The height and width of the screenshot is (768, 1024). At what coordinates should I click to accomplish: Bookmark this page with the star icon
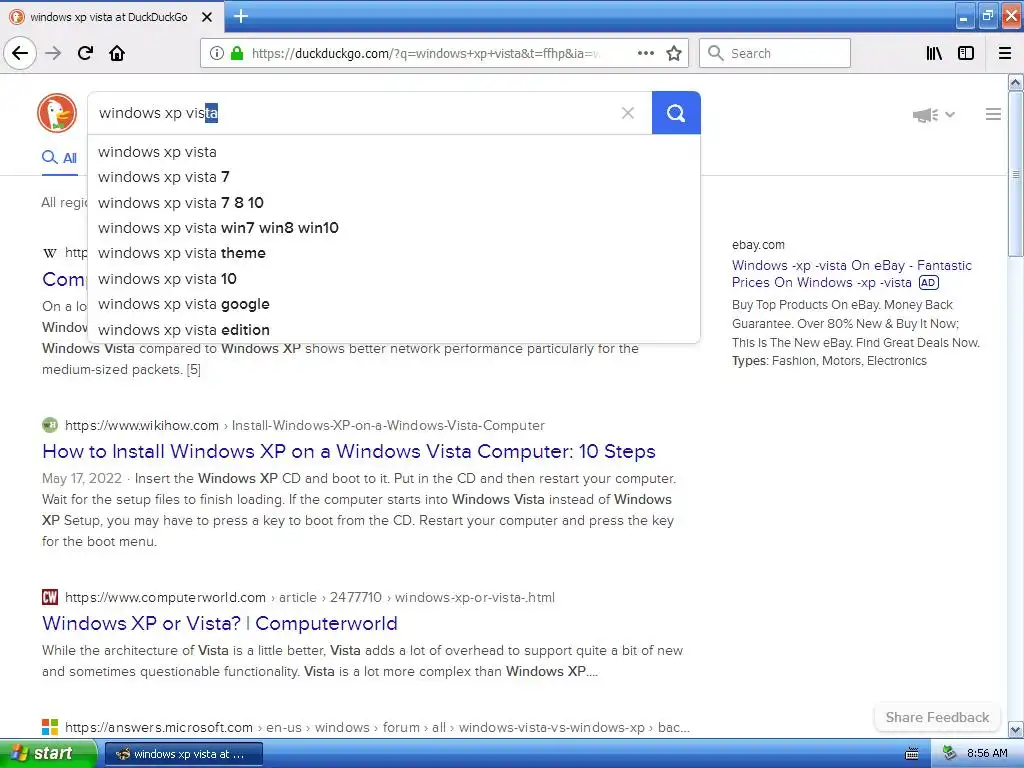[x=674, y=54]
